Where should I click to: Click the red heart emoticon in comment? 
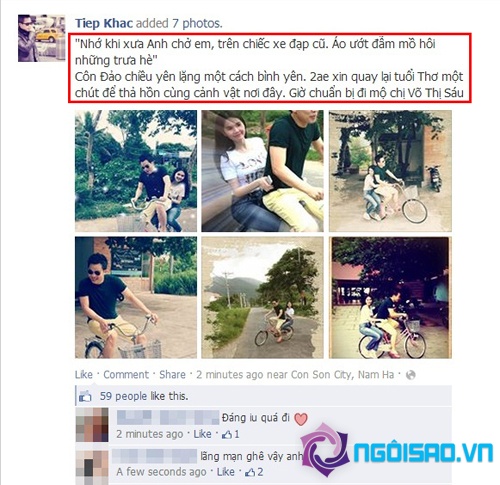click(x=301, y=419)
